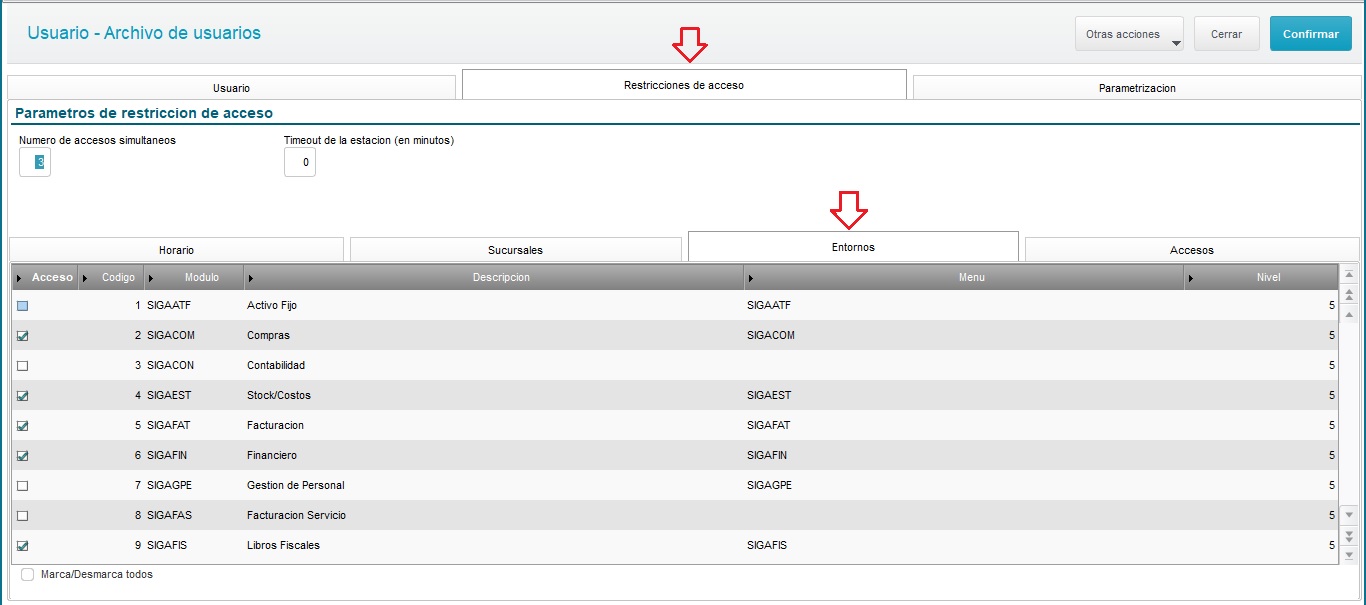Select the Compras description cell
This screenshot has height=605, width=1366.
[x=494, y=335]
